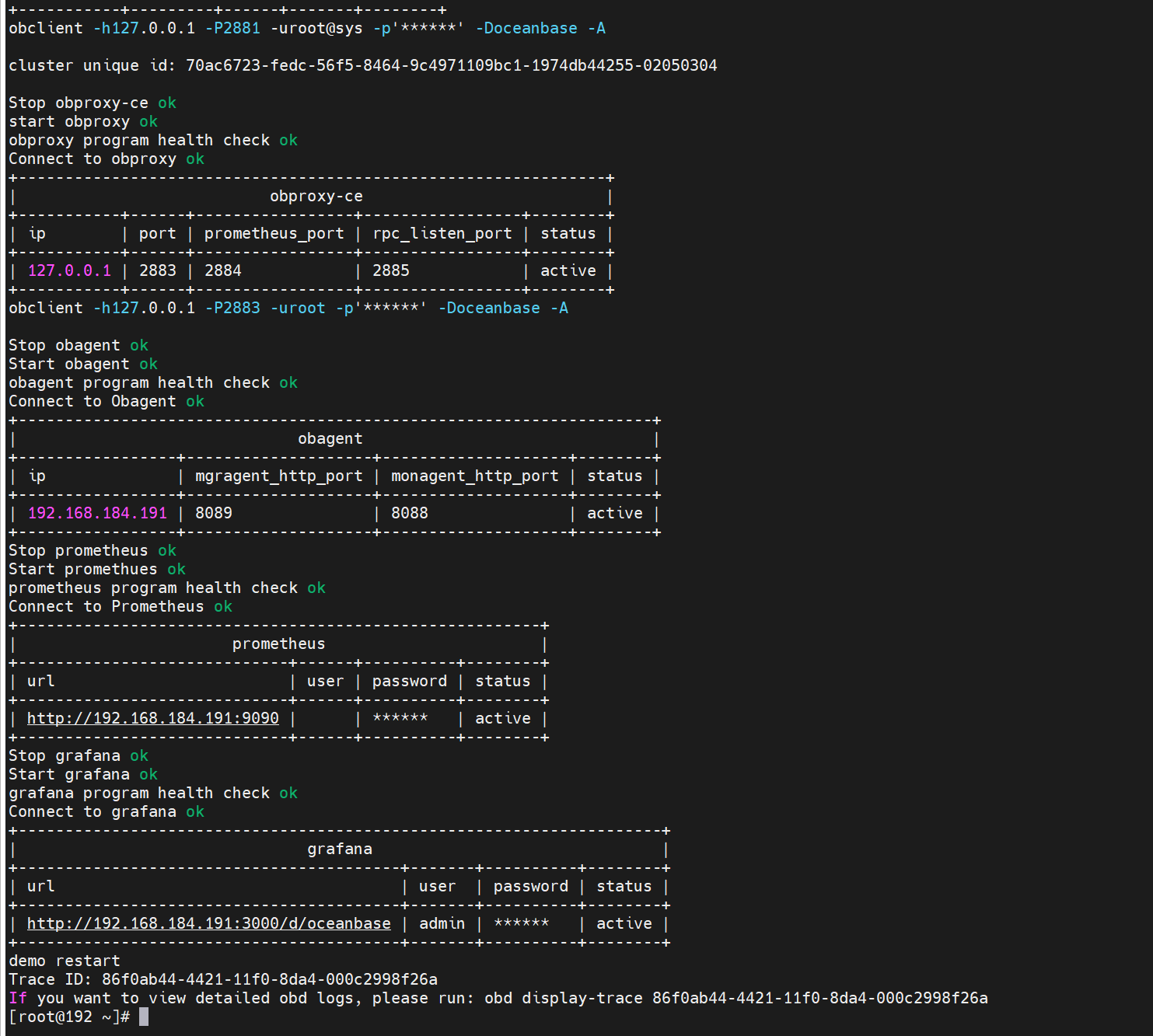1153x1036 pixels.
Task: Click the 'demo restart' line
Action: point(65,961)
